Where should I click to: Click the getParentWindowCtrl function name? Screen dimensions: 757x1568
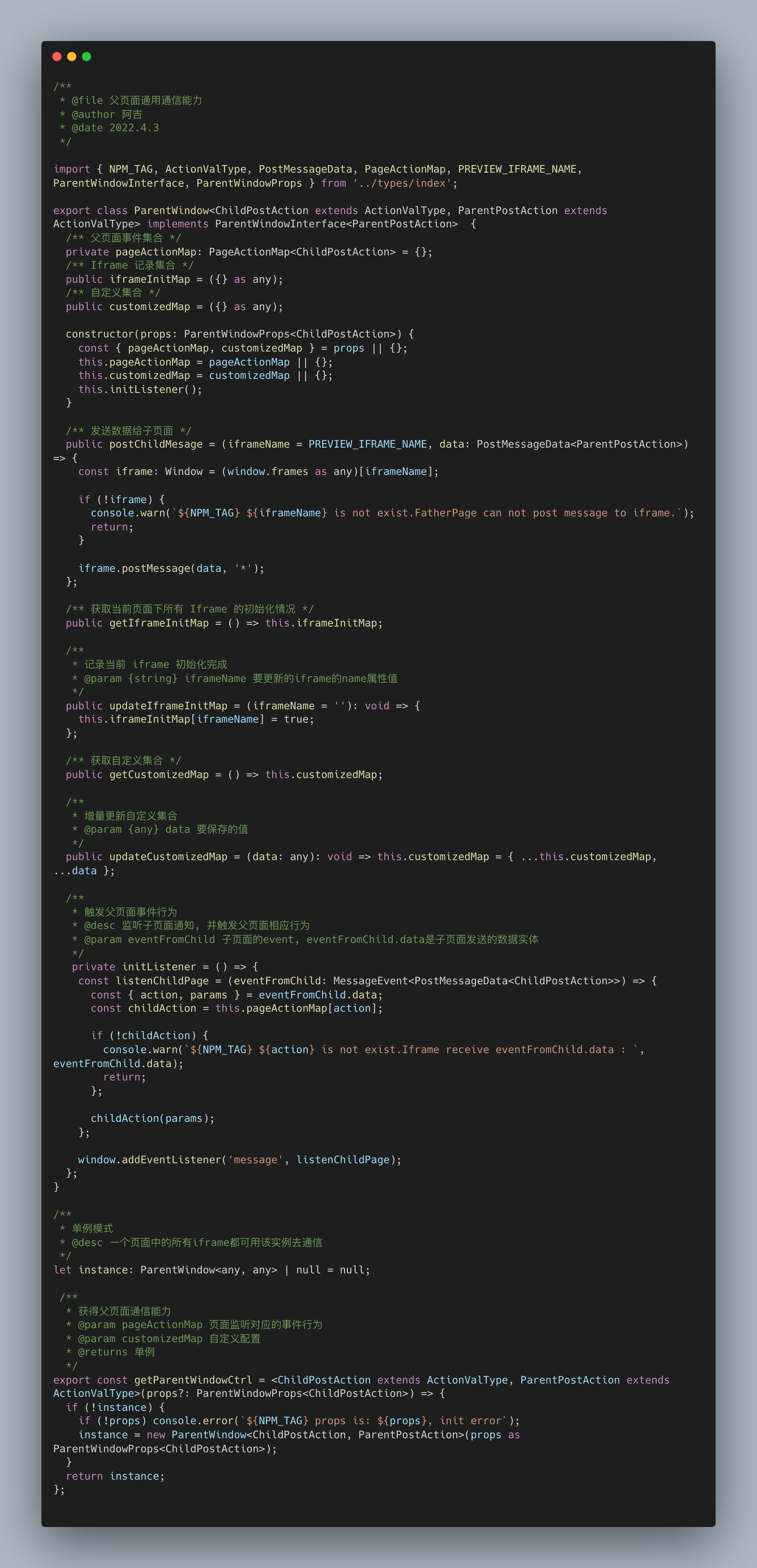tap(193, 1380)
